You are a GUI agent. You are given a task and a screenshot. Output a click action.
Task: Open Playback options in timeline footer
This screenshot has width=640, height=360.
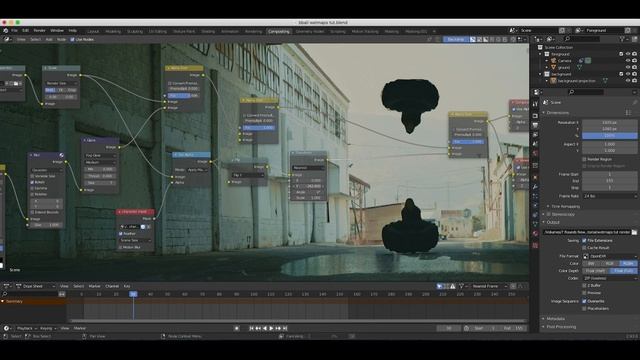click(x=27, y=328)
